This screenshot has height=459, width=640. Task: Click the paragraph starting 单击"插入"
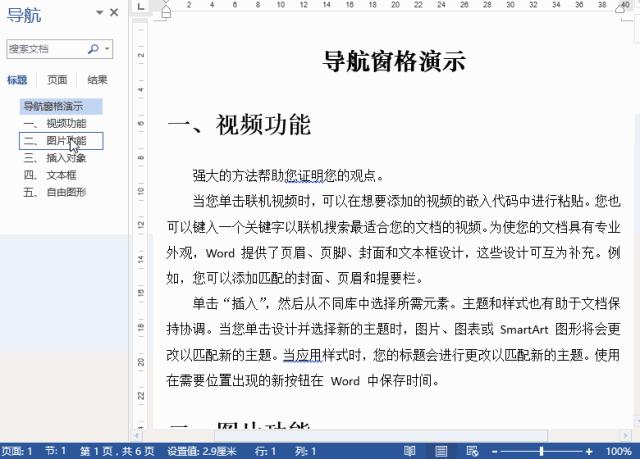393,342
